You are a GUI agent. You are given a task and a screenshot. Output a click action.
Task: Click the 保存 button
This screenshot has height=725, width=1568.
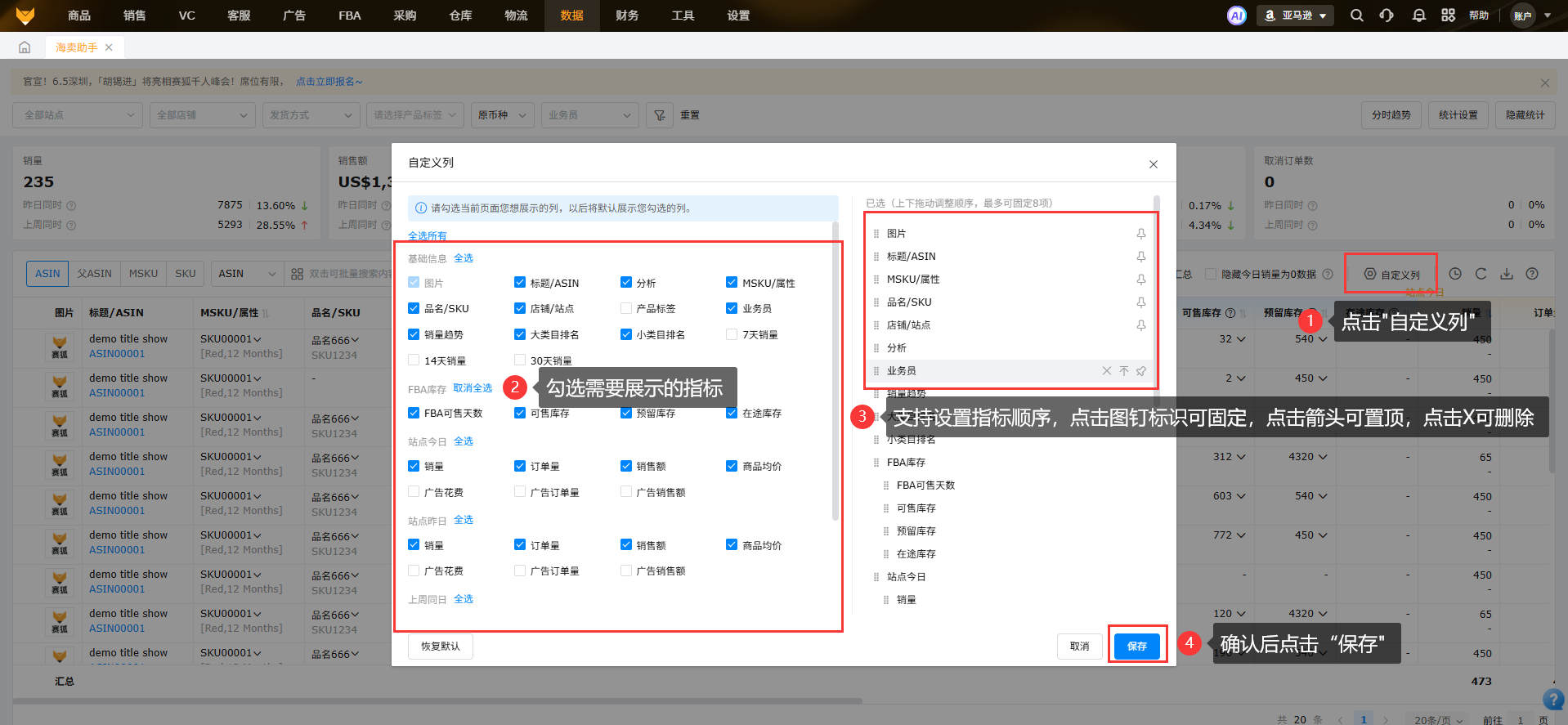click(x=1136, y=646)
